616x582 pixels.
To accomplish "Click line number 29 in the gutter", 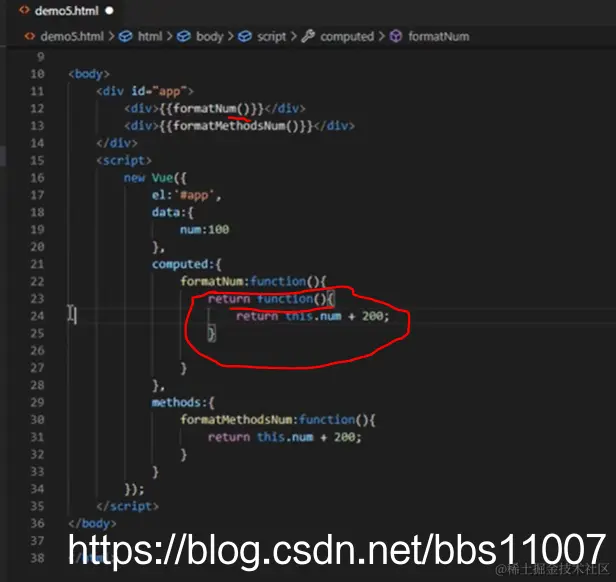I will [37, 402].
